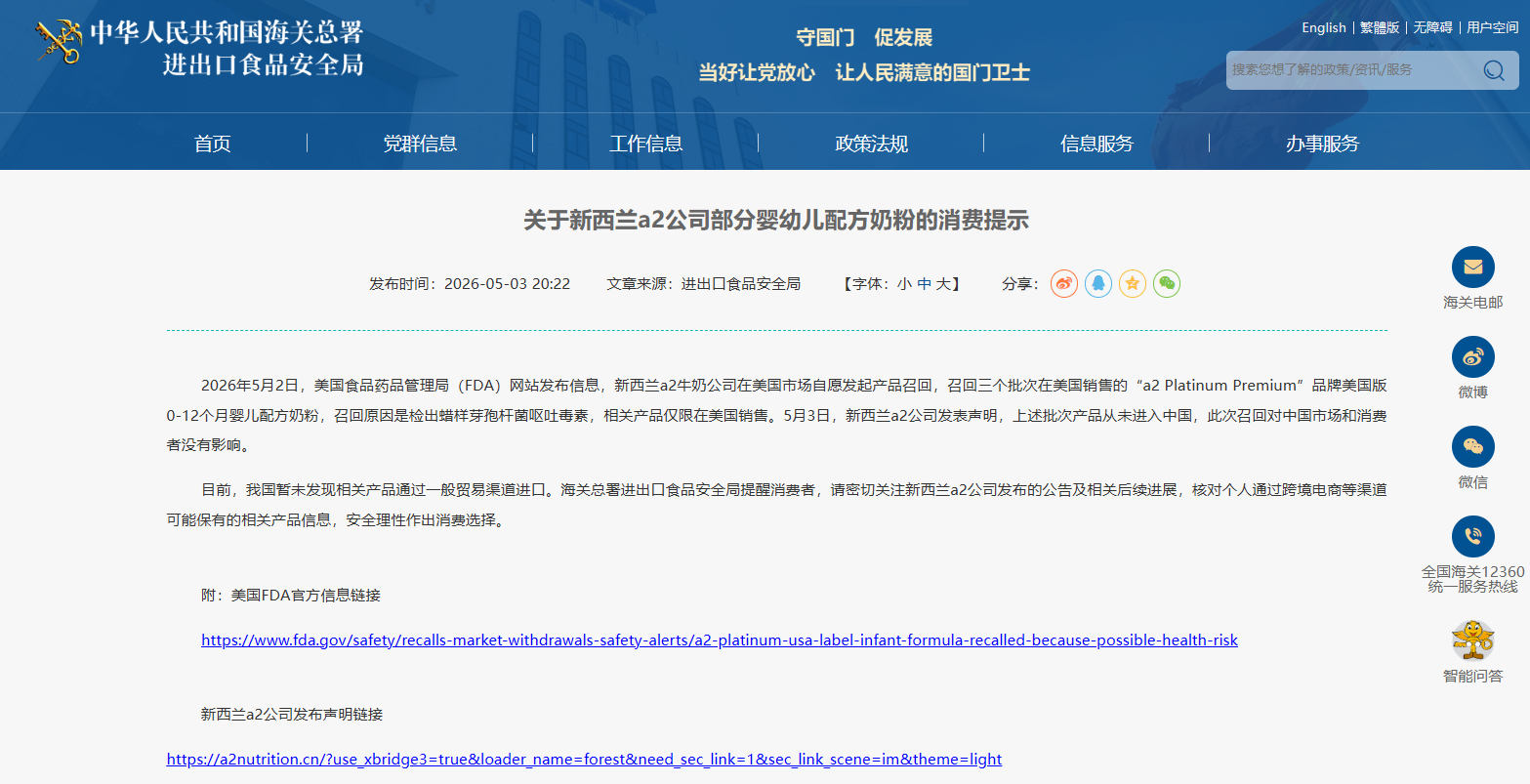This screenshot has width=1530, height=784.
Task: Go to 首页 in navigation bar
Action: click(x=212, y=144)
